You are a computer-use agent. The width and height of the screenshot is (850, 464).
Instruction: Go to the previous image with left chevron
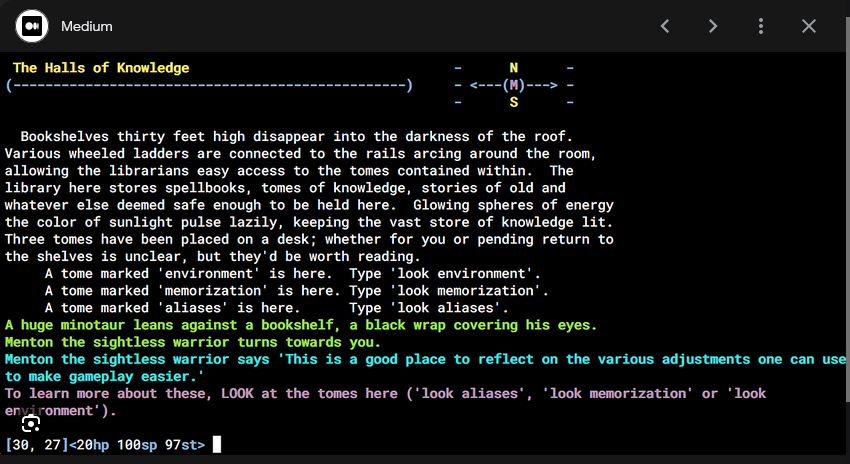point(665,26)
